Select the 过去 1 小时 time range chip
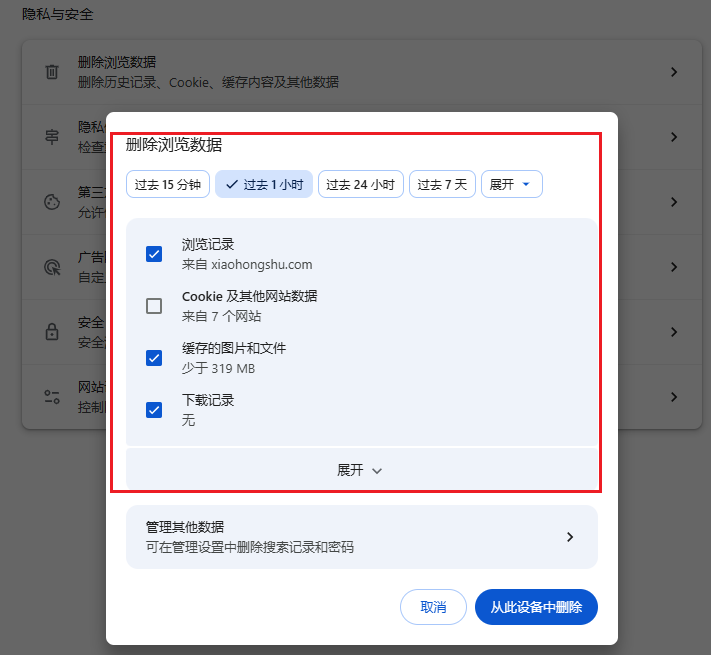This screenshot has height=655, width=711. [264, 184]
